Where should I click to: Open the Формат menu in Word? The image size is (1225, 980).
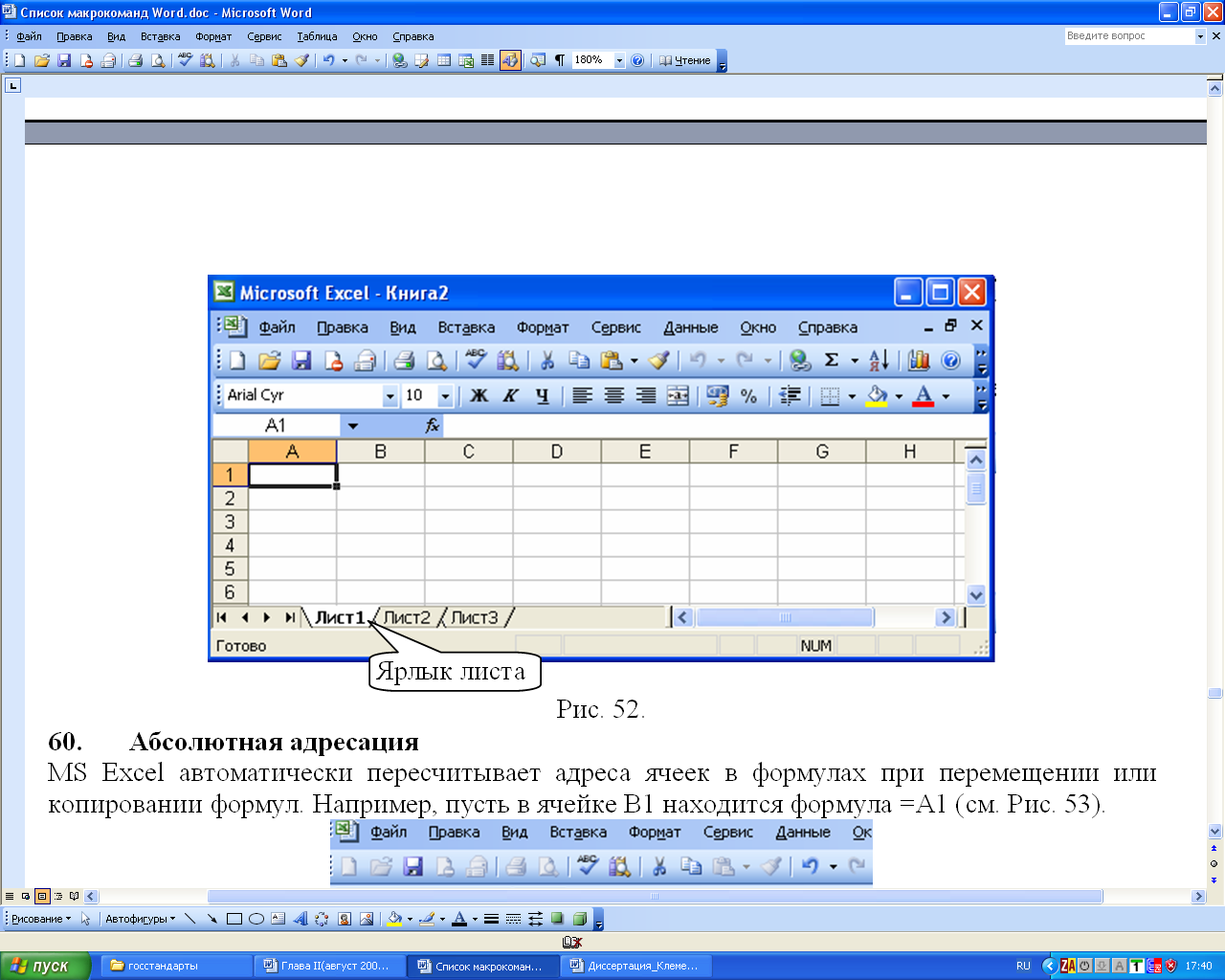coord(213,36)
